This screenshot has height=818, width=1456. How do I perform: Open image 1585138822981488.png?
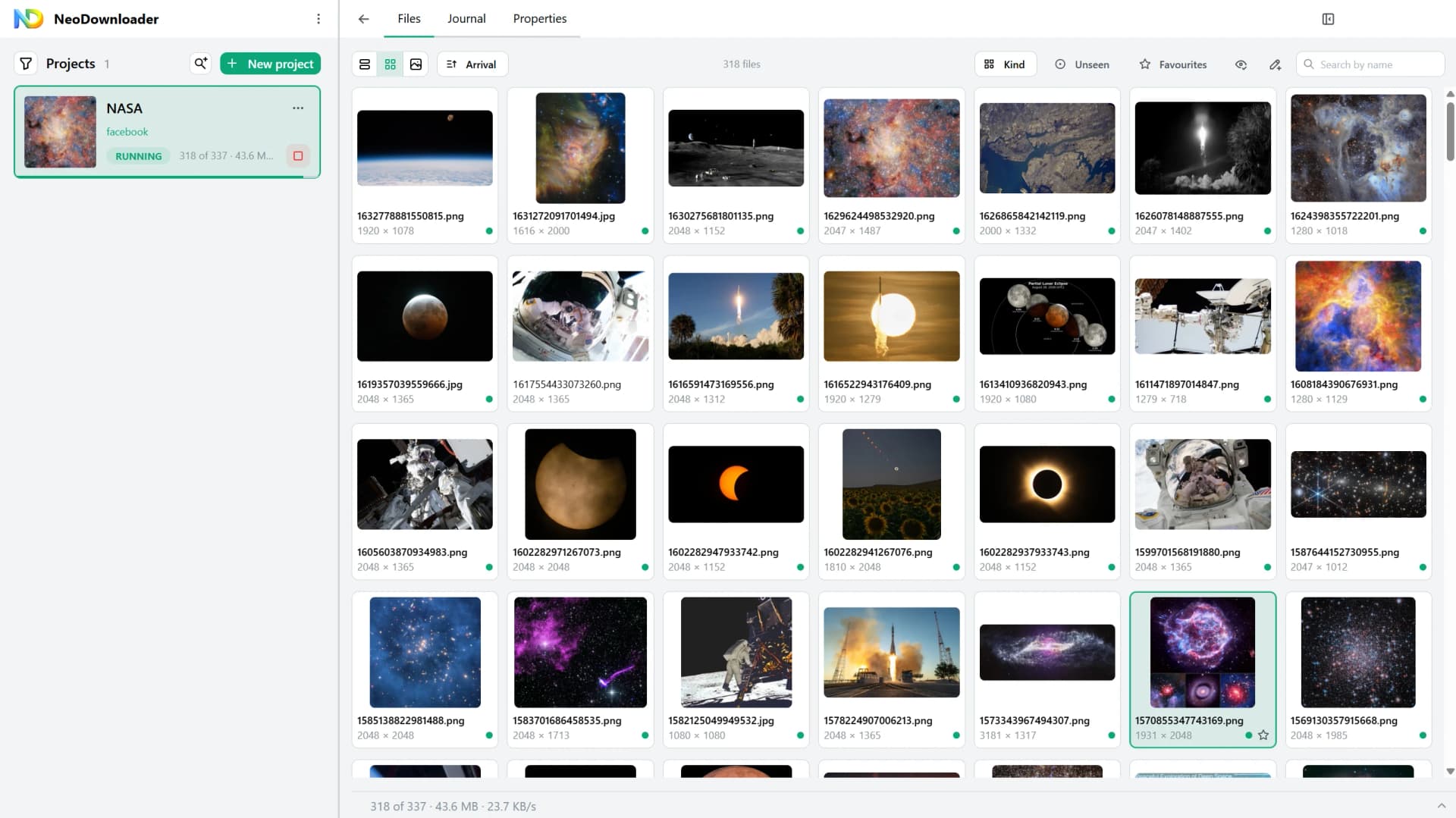tap(425, 653)
